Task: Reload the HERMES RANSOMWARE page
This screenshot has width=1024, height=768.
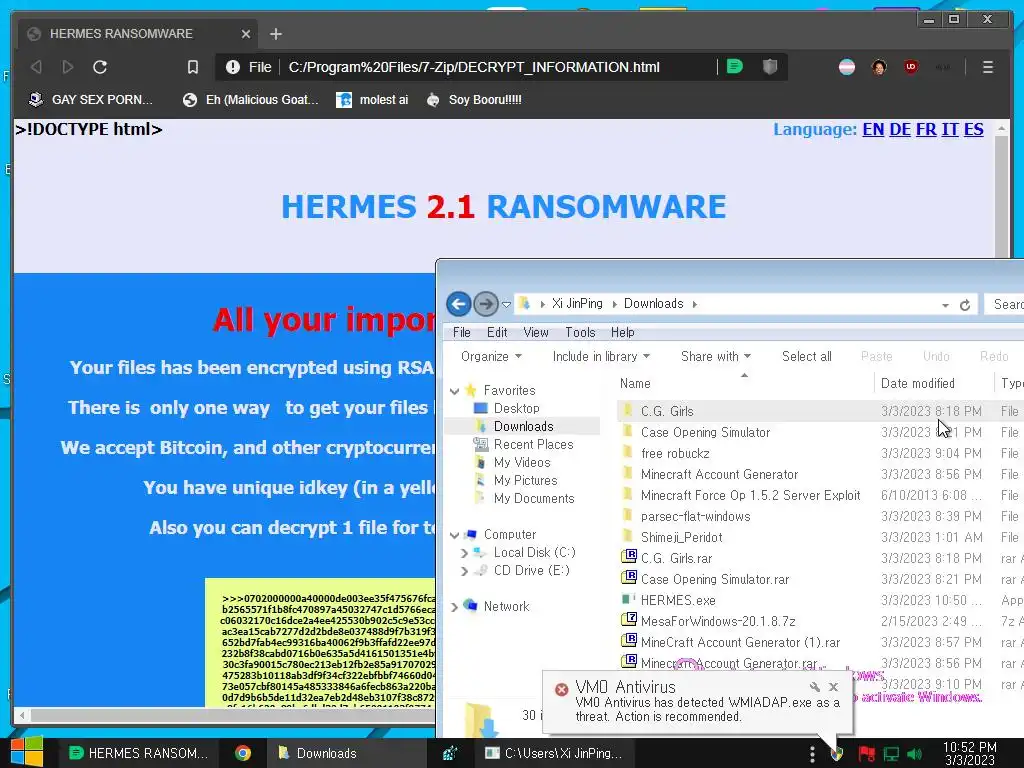Action: click(x=100, y=67)
